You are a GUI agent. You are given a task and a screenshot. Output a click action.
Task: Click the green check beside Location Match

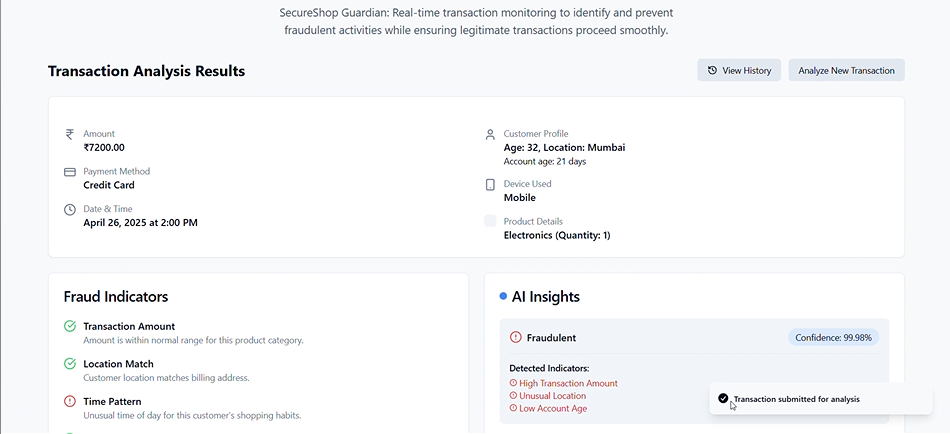pyautogui.click(x=70, y=364)
